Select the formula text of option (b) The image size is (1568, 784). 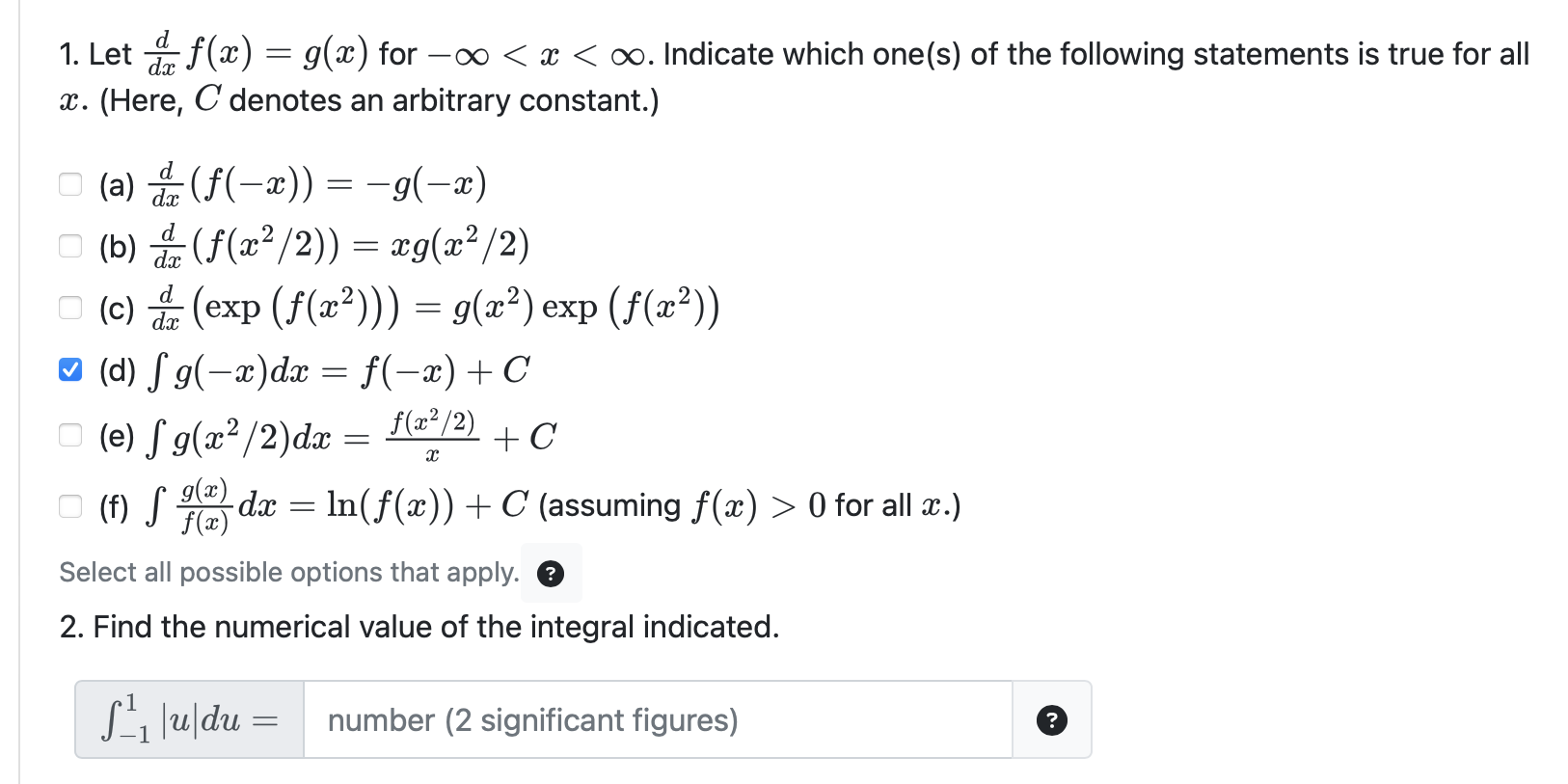pyautogui.click(x=338, y=246)
